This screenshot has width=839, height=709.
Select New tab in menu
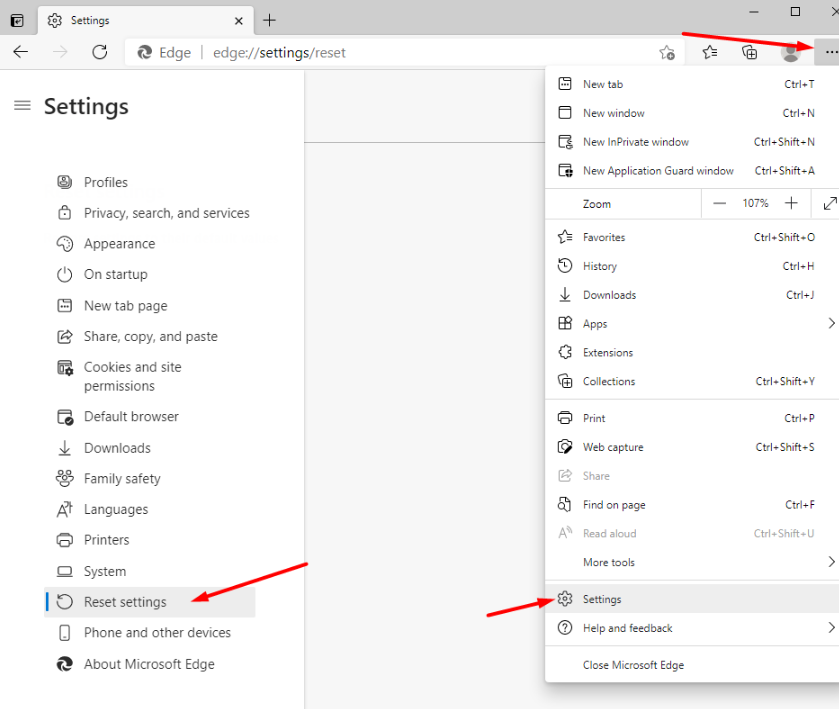691,84
